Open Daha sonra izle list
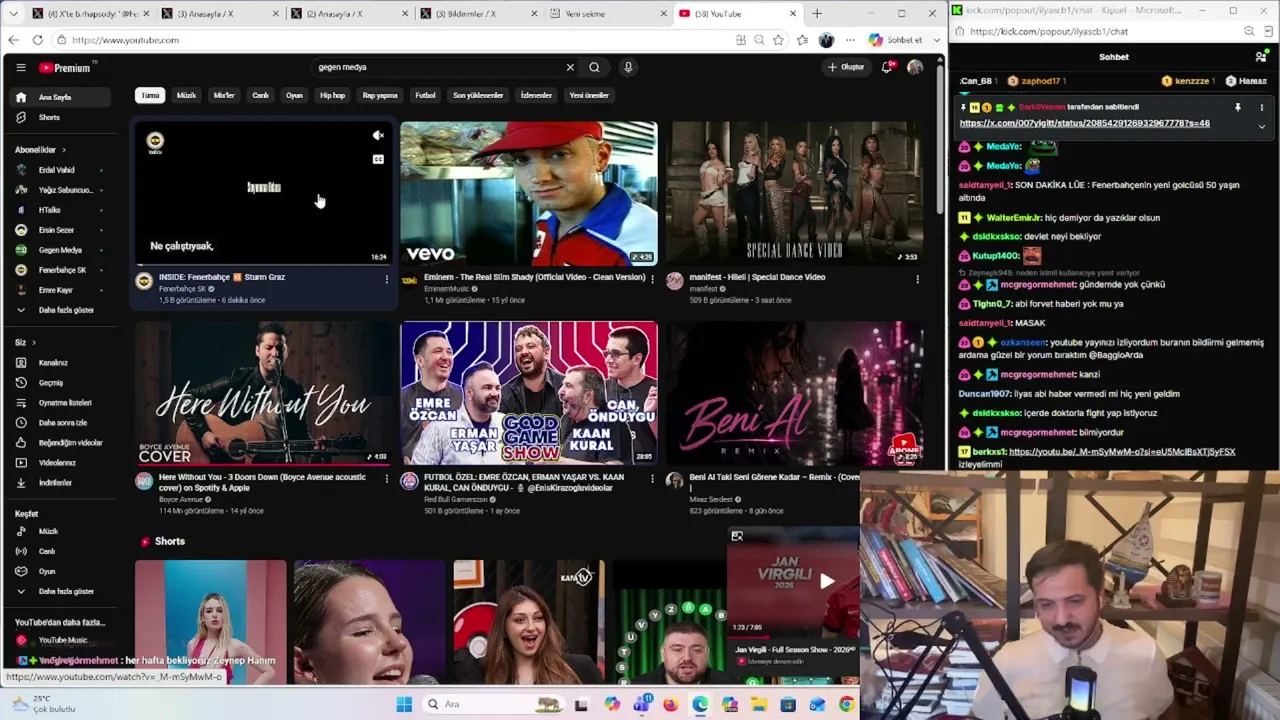The height and width of the screenshot is (720, 1280). [x=58, y=422]
